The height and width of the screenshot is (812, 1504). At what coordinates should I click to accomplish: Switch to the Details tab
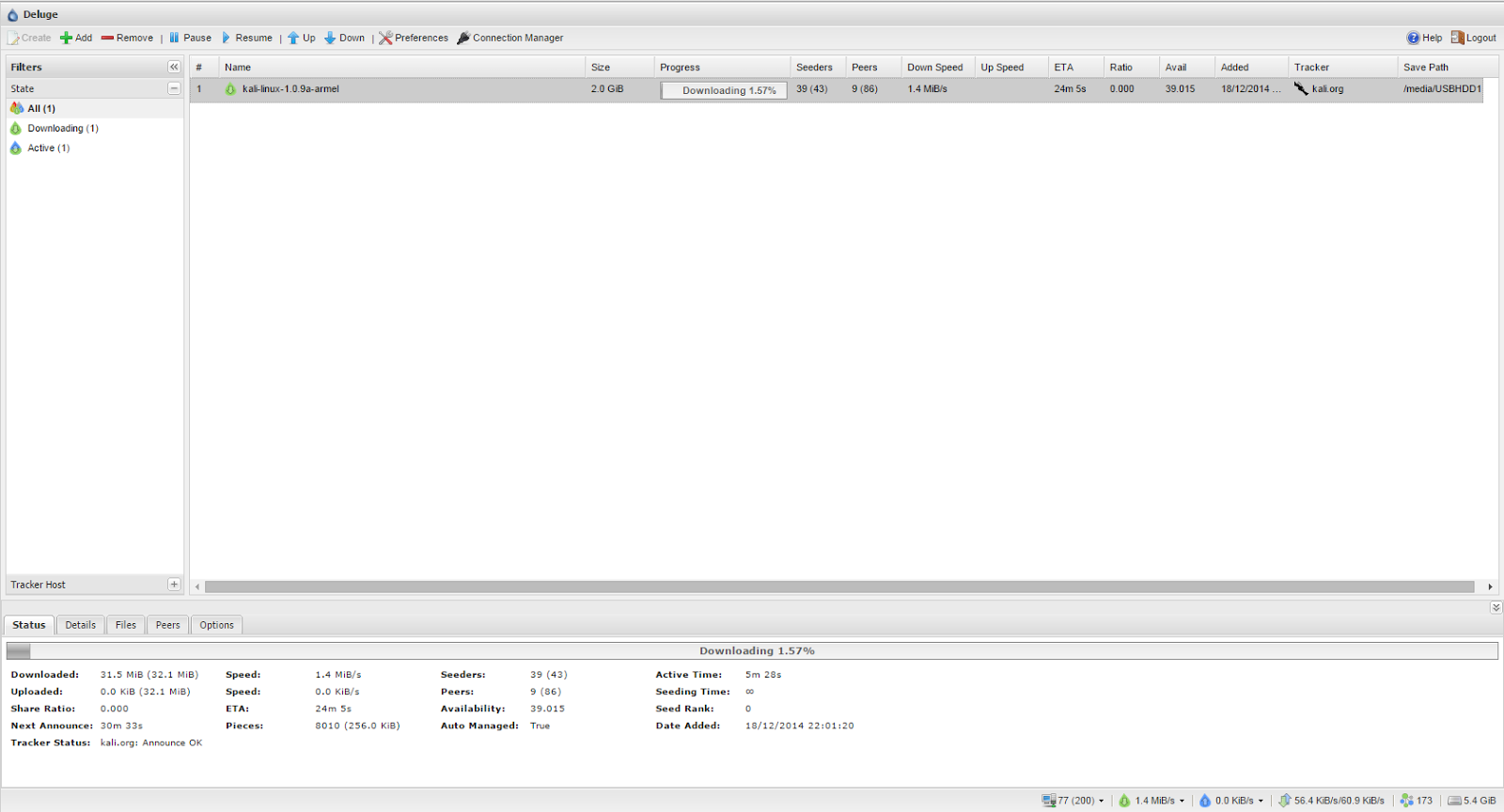(x=81, y=625)
